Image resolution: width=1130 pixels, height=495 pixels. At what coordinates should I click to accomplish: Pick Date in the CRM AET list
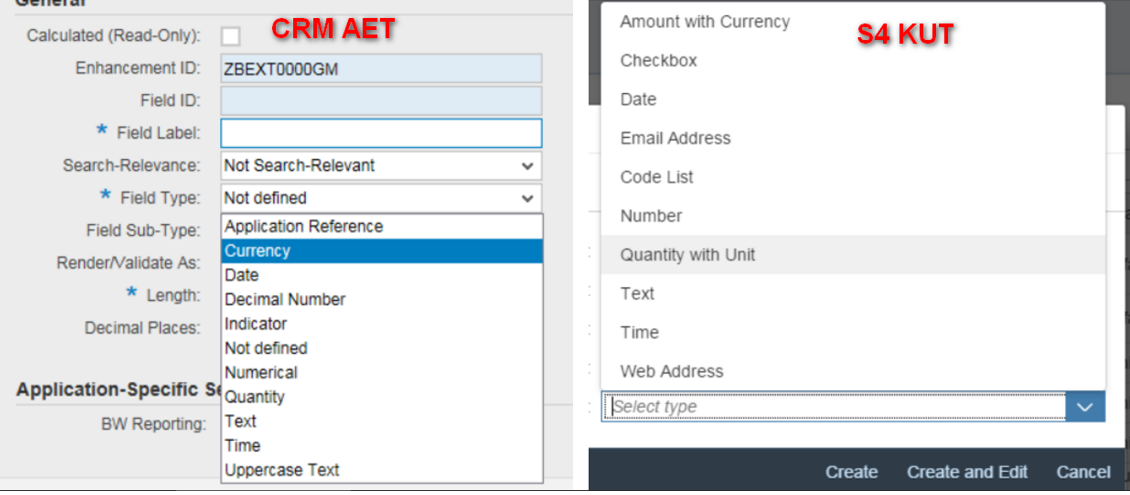pos(382,275)
